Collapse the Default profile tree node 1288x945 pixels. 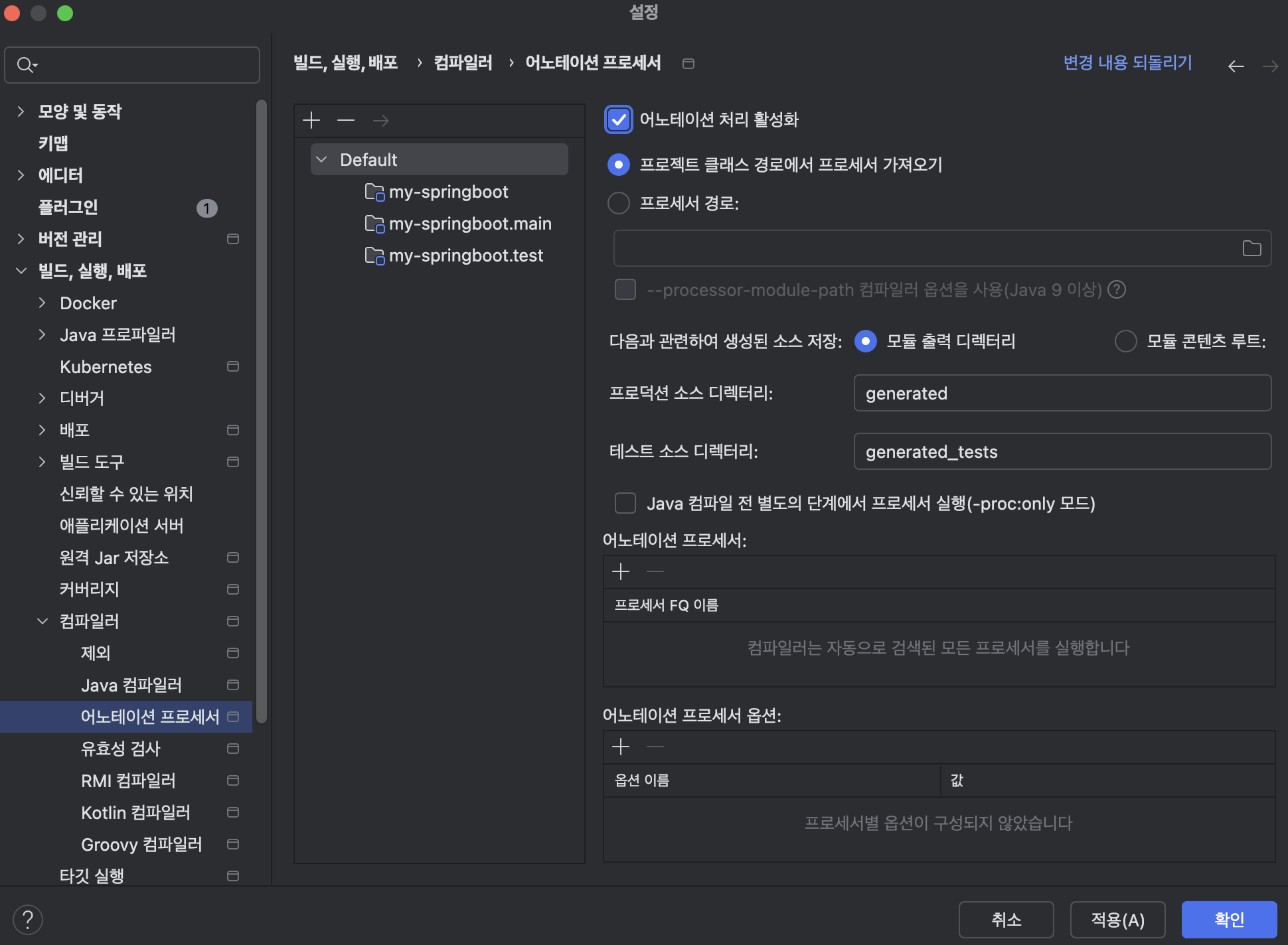tap(322, 159)
